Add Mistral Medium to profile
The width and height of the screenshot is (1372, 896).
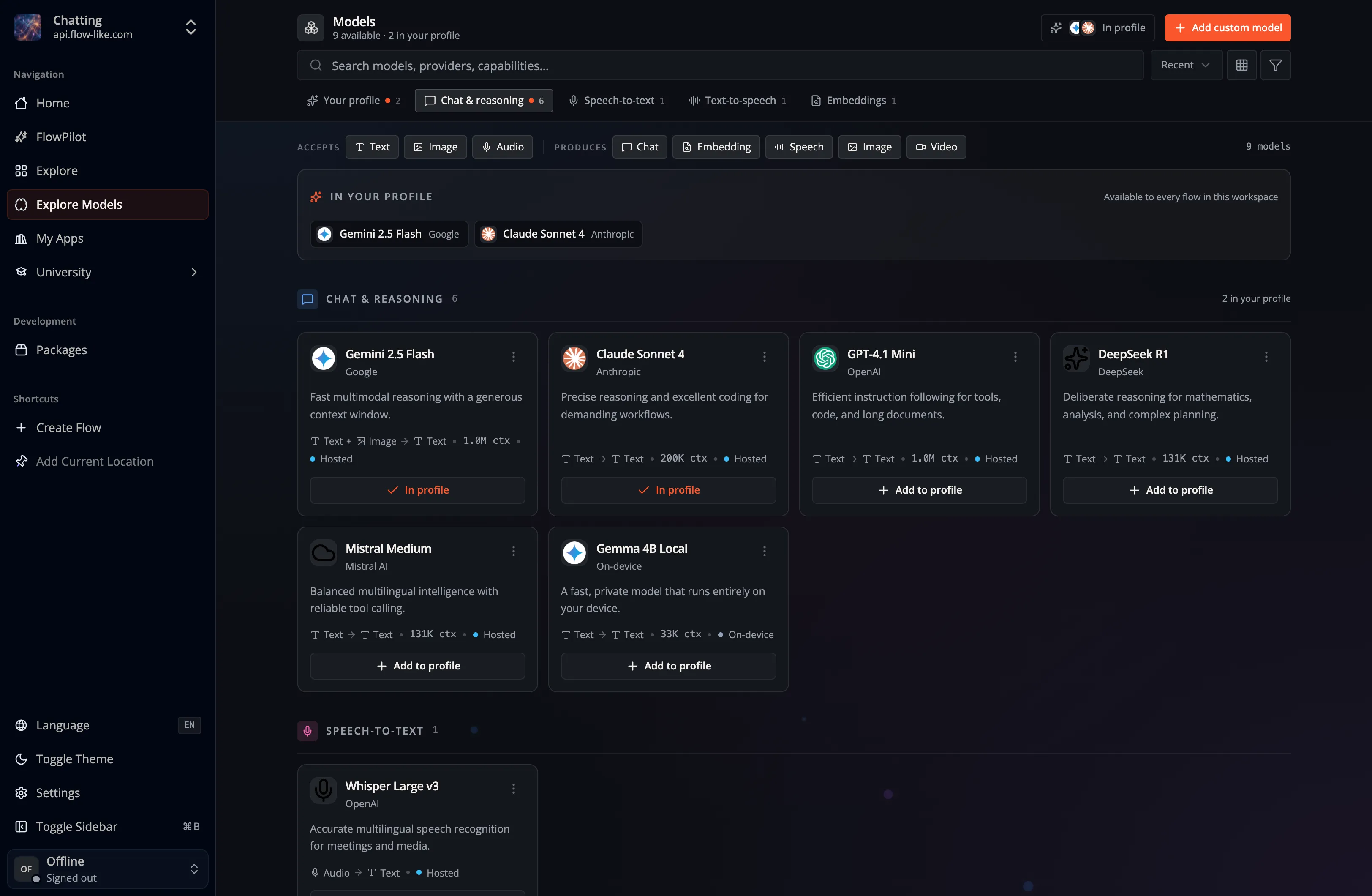(x=417, y=667)
